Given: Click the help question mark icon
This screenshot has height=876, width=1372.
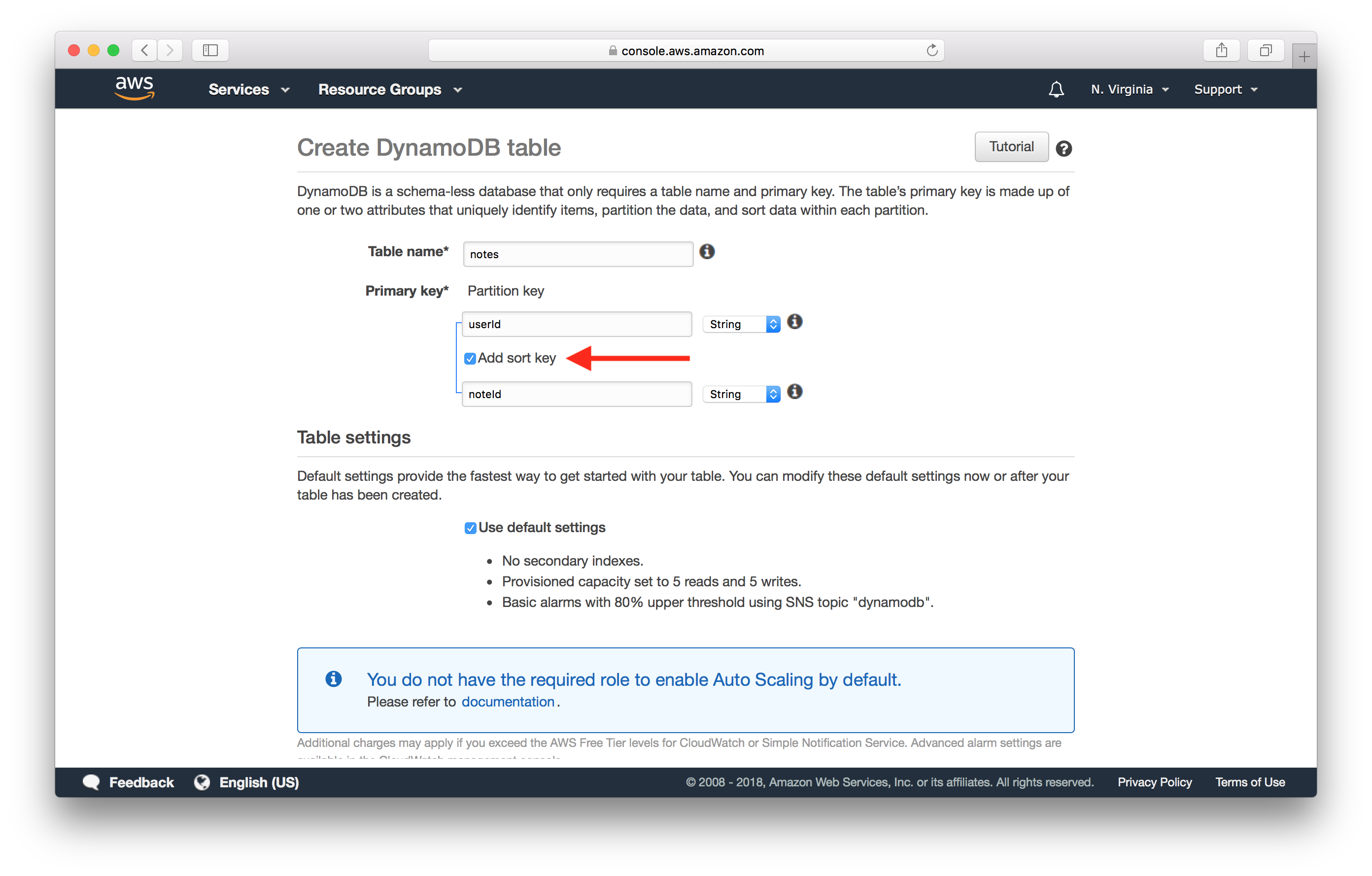Looking at the screenshot, I should pyautogui.click(x=1063, y=149).
